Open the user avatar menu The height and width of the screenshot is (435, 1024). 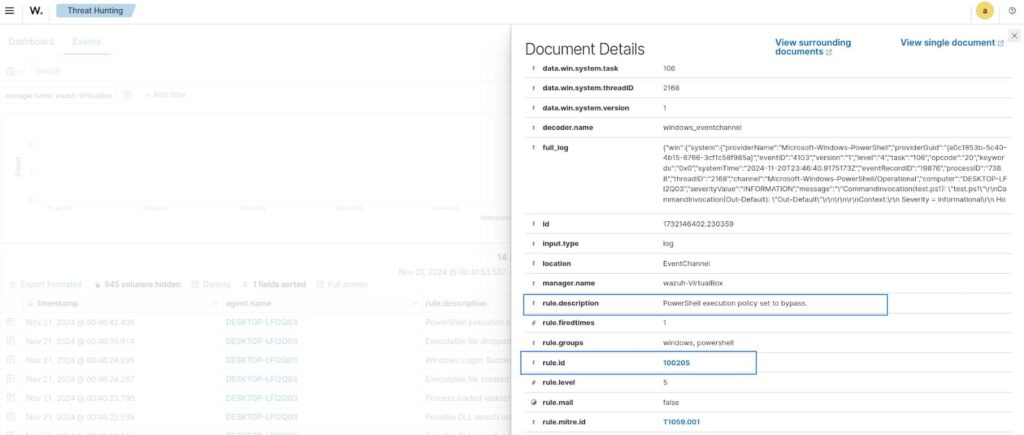pos(984,11)
